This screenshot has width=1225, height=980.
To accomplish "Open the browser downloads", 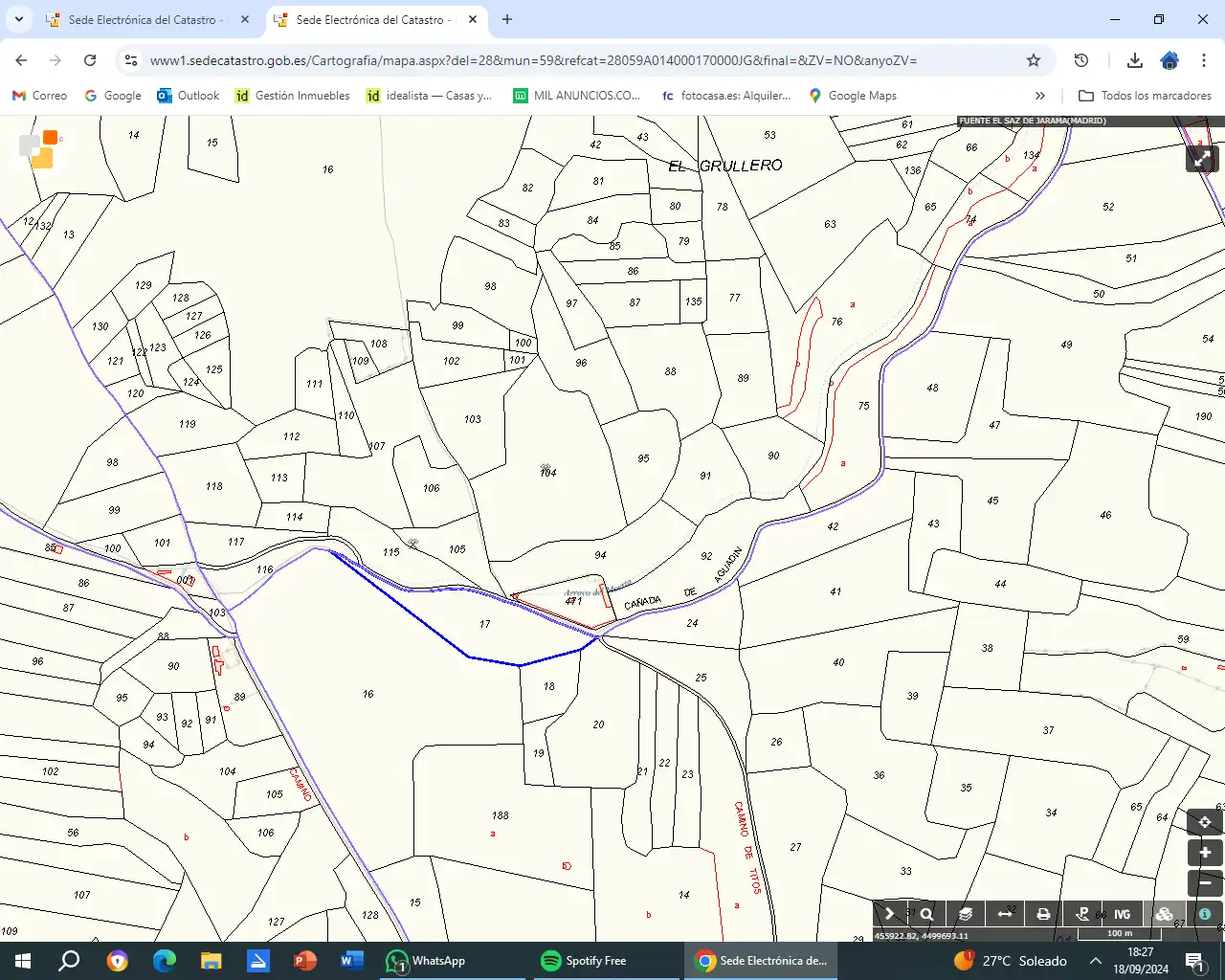I will tap(1135, 60).
